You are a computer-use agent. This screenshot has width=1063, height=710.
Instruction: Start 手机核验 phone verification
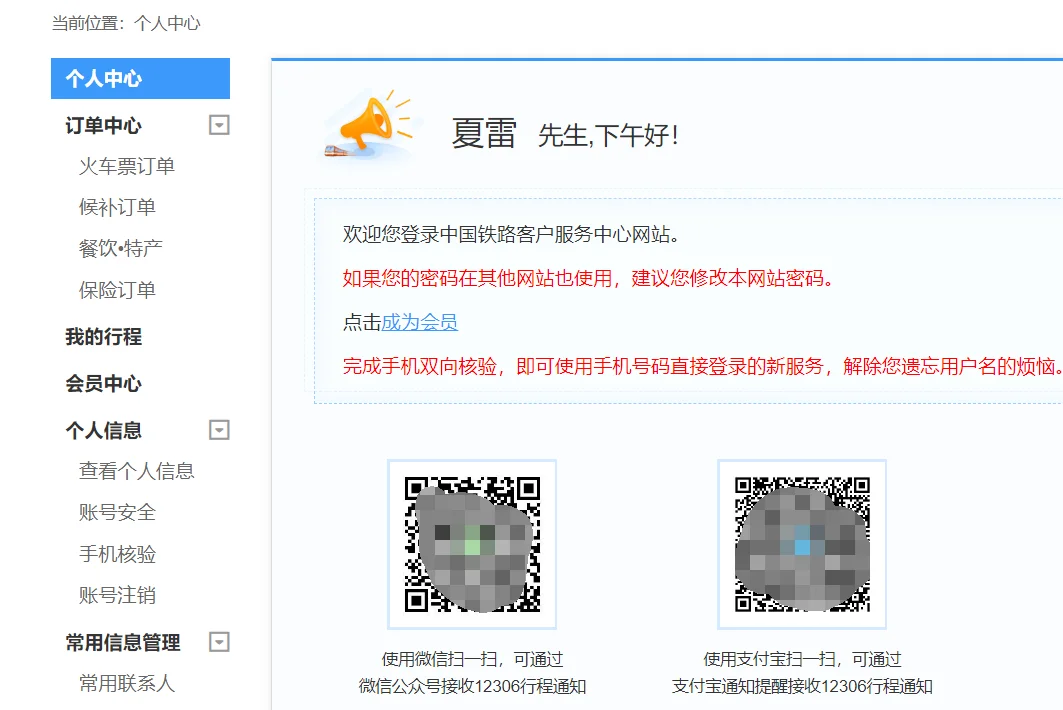tap(117, 553)
